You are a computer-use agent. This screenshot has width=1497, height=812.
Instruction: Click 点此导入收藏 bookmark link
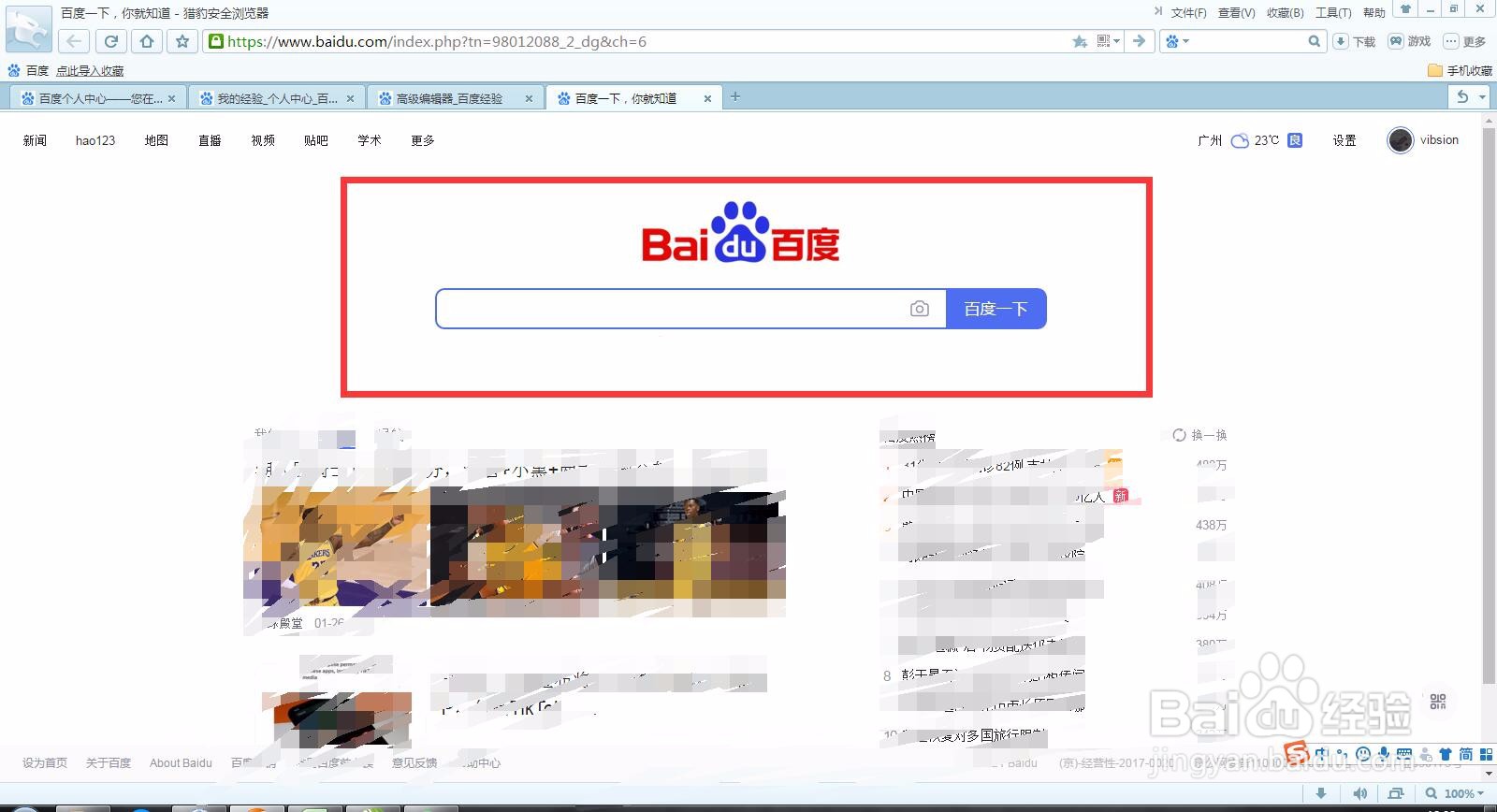click(90, 70)
